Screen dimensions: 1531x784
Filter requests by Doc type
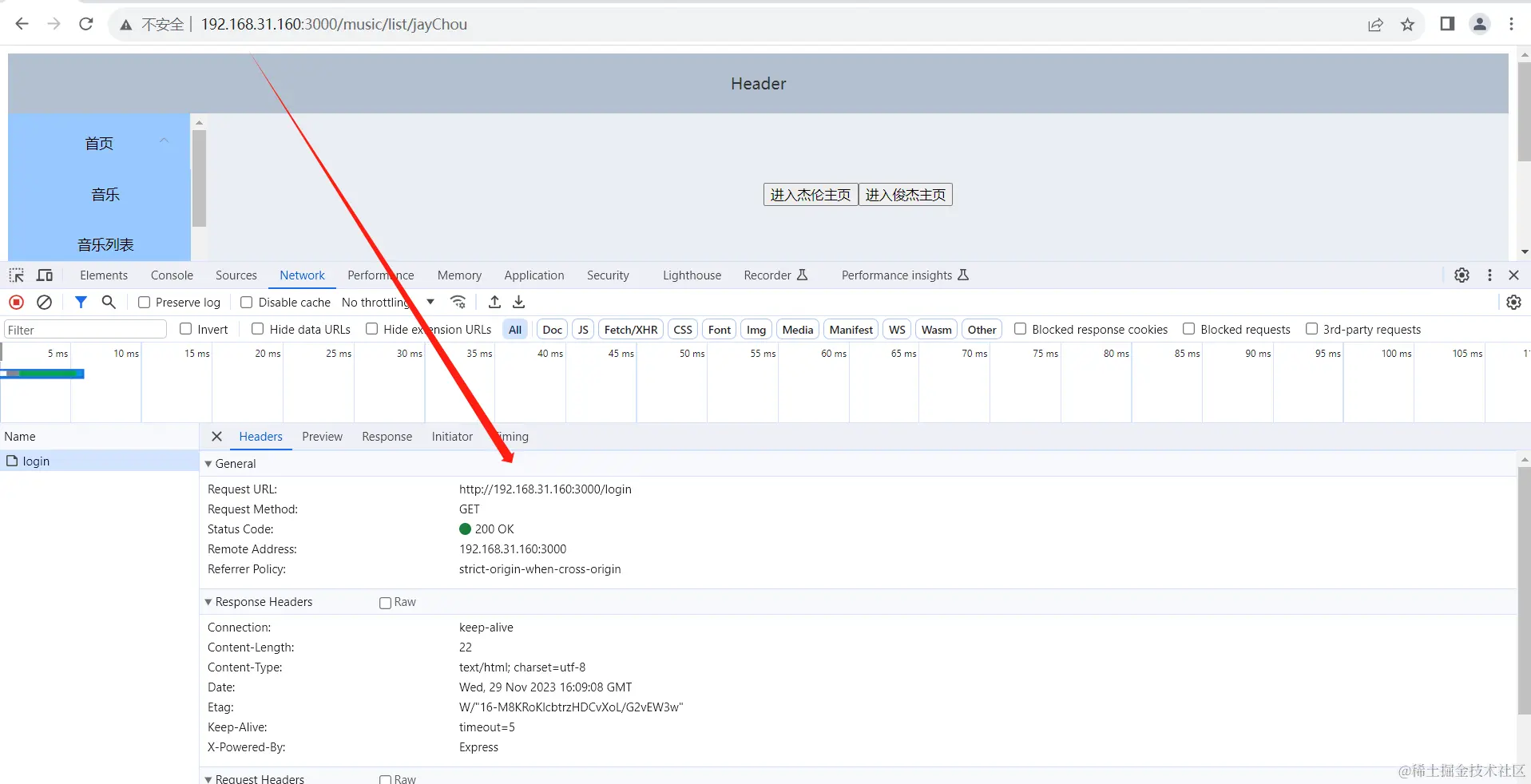[x=552, y=330]
